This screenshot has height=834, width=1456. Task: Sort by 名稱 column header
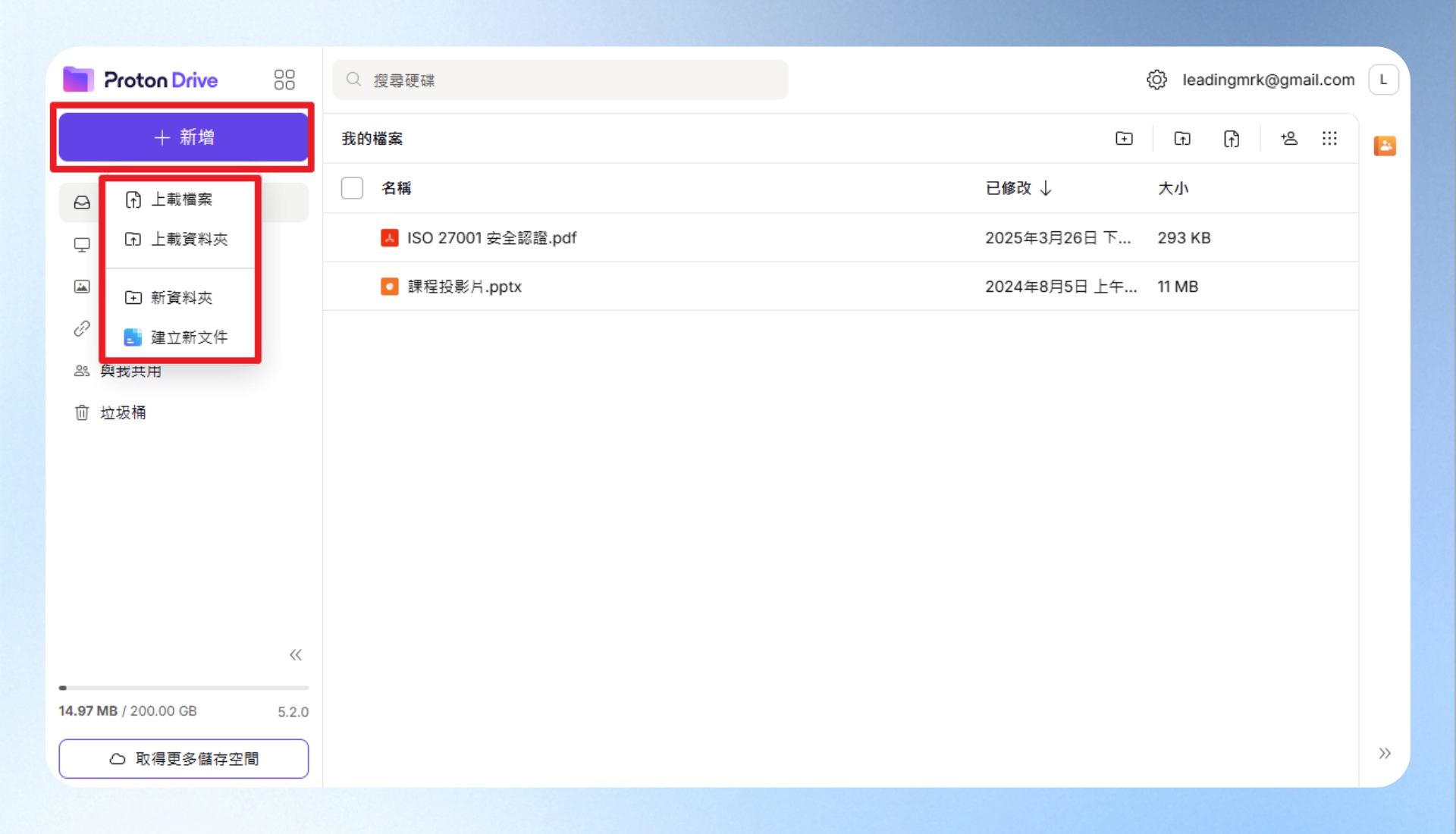(396, 188)
